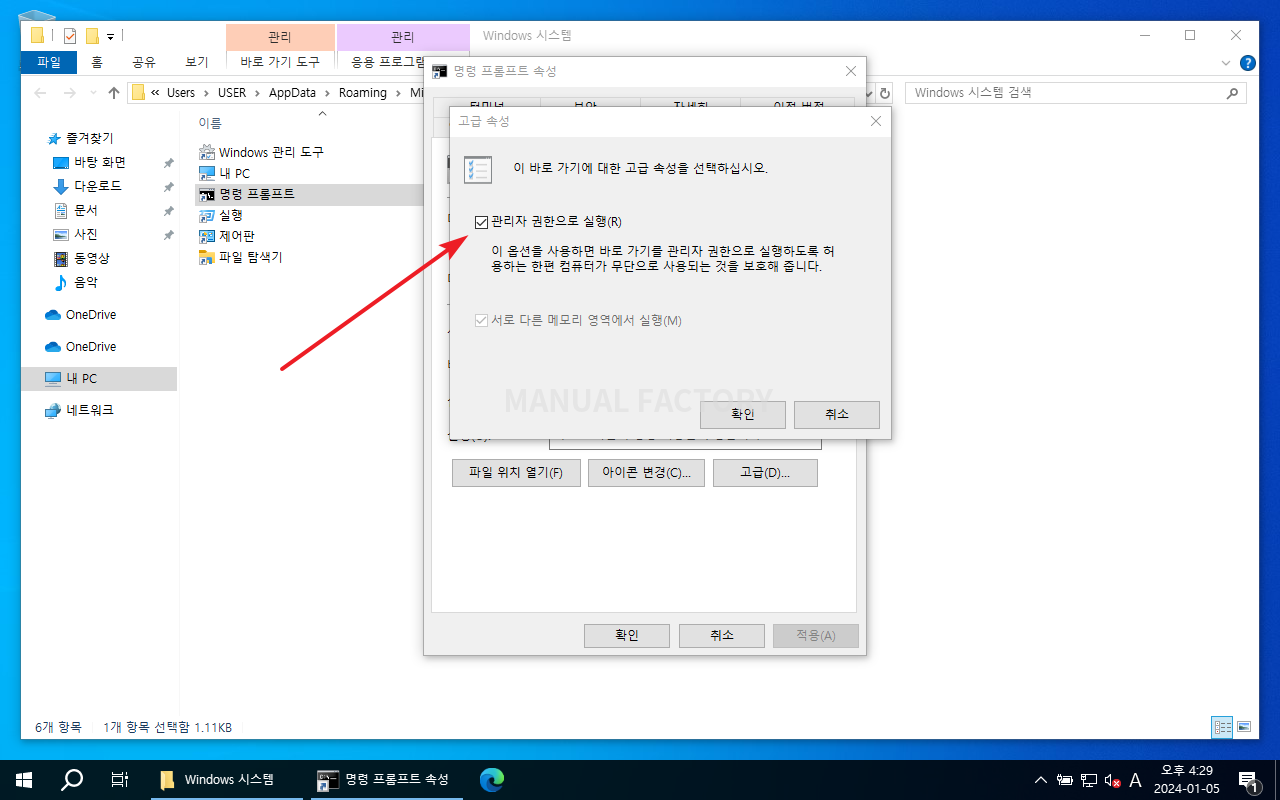The image size is (1280, 800).
Task: Click 취소 in the 고급 속성 dialog
Action: click(836, 414)
